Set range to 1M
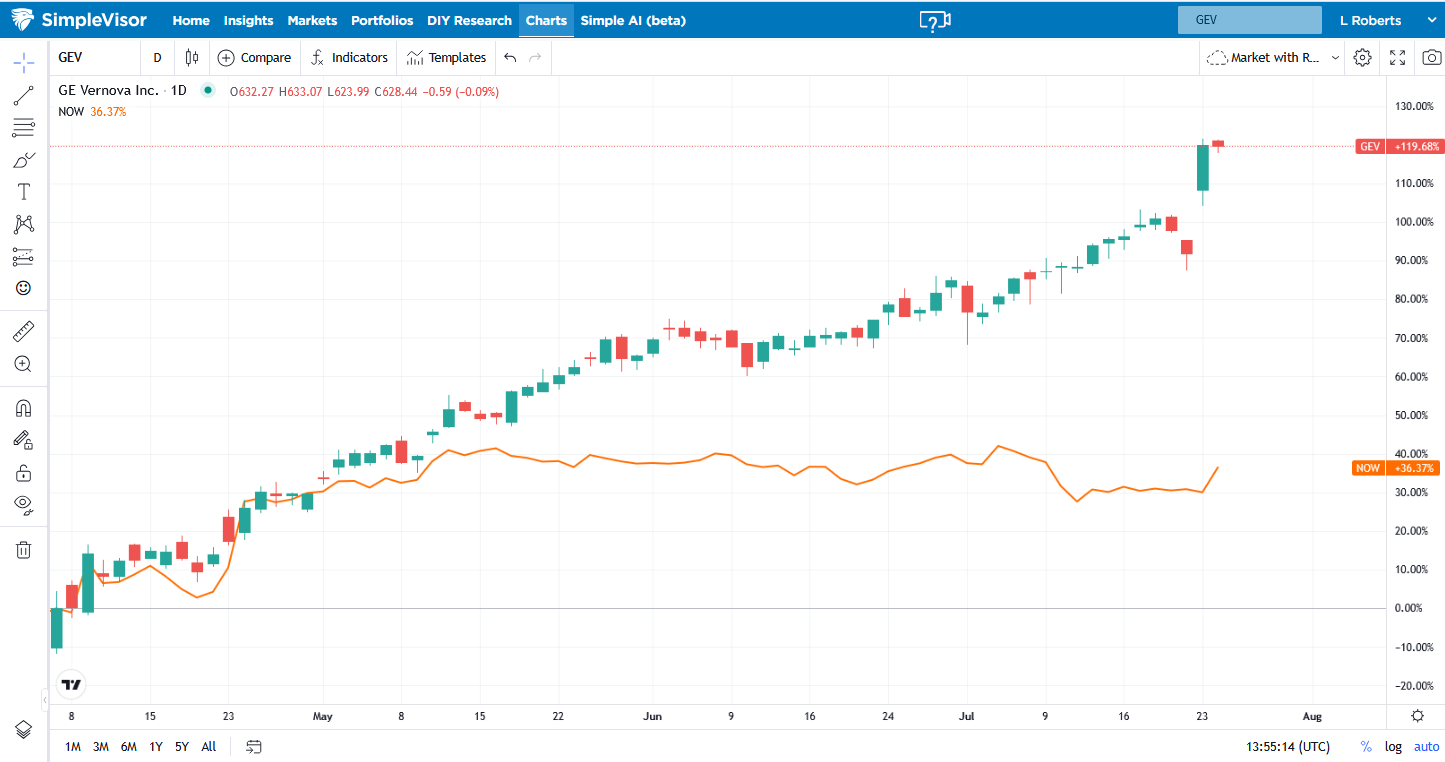The height and width of the screenshot is (762, 1445). click(73, 746)
